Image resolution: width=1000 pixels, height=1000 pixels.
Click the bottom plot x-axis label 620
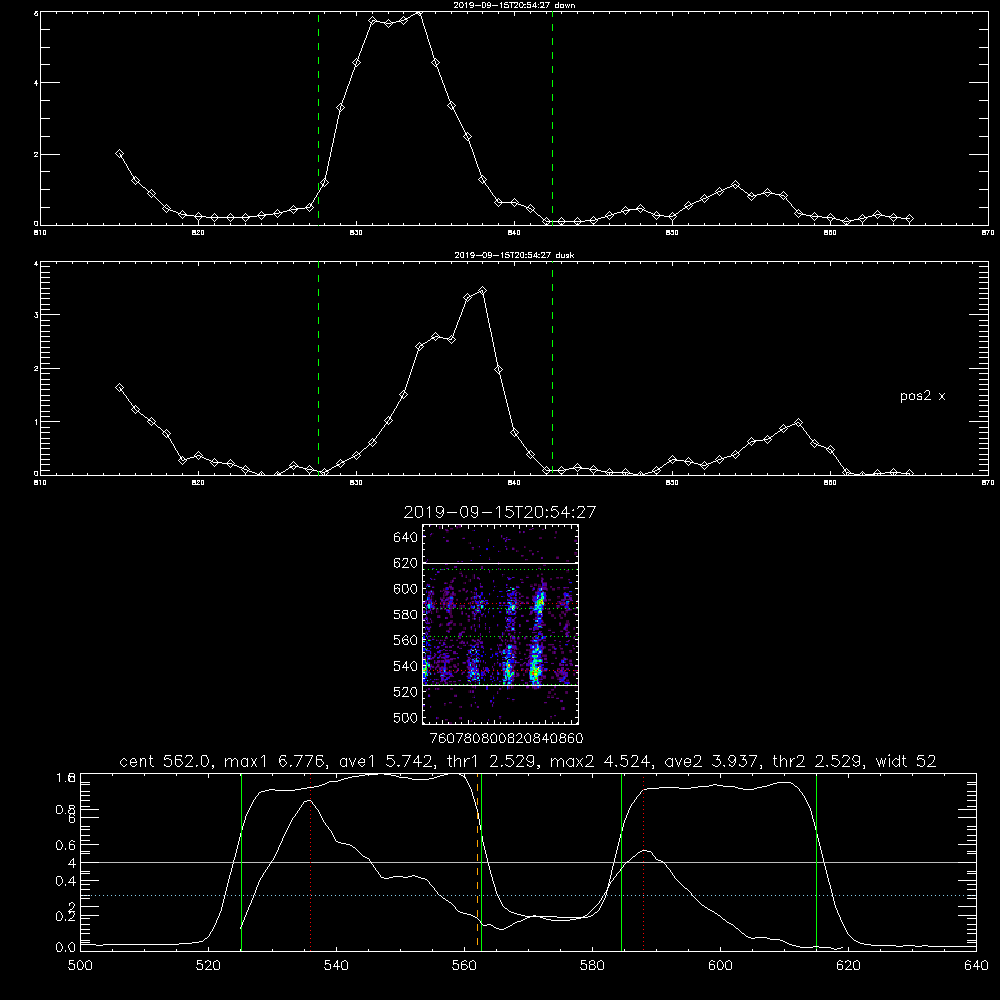(x=848, y=966)
